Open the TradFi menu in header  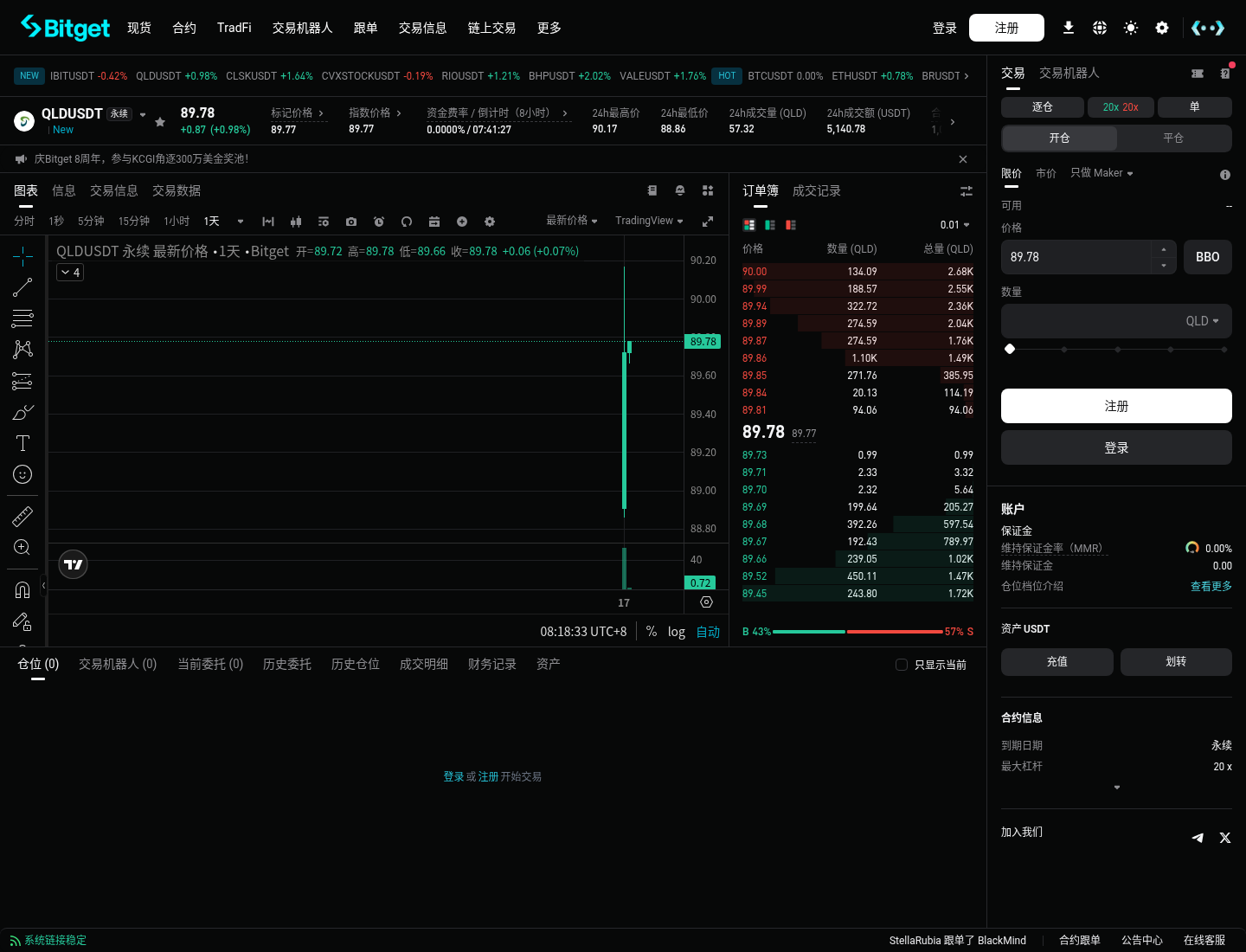point(234,28)
